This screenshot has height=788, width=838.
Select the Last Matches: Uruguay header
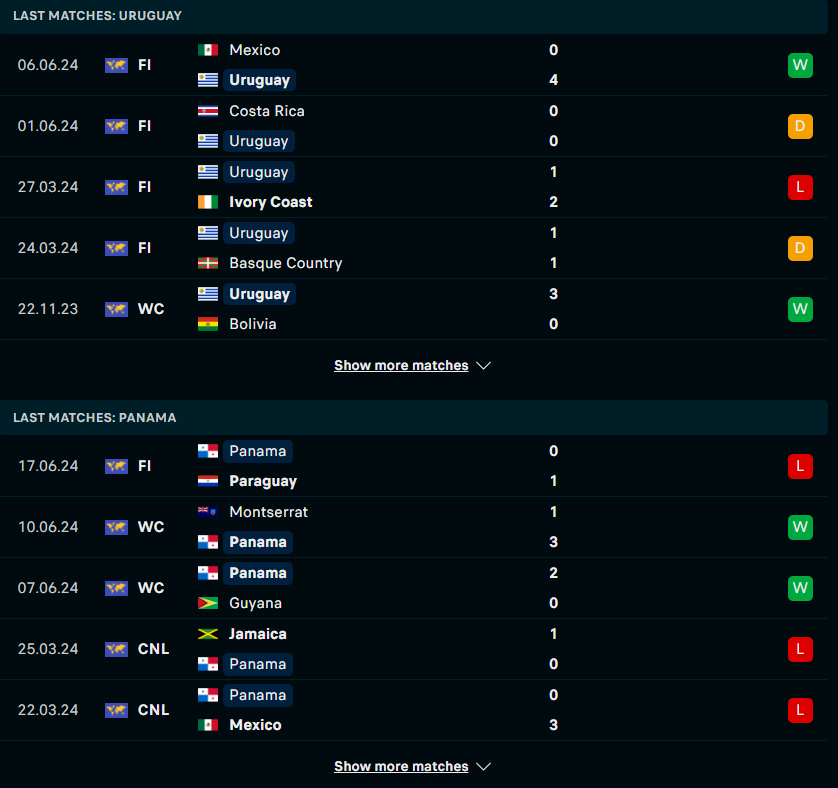[x=97, y=16]
